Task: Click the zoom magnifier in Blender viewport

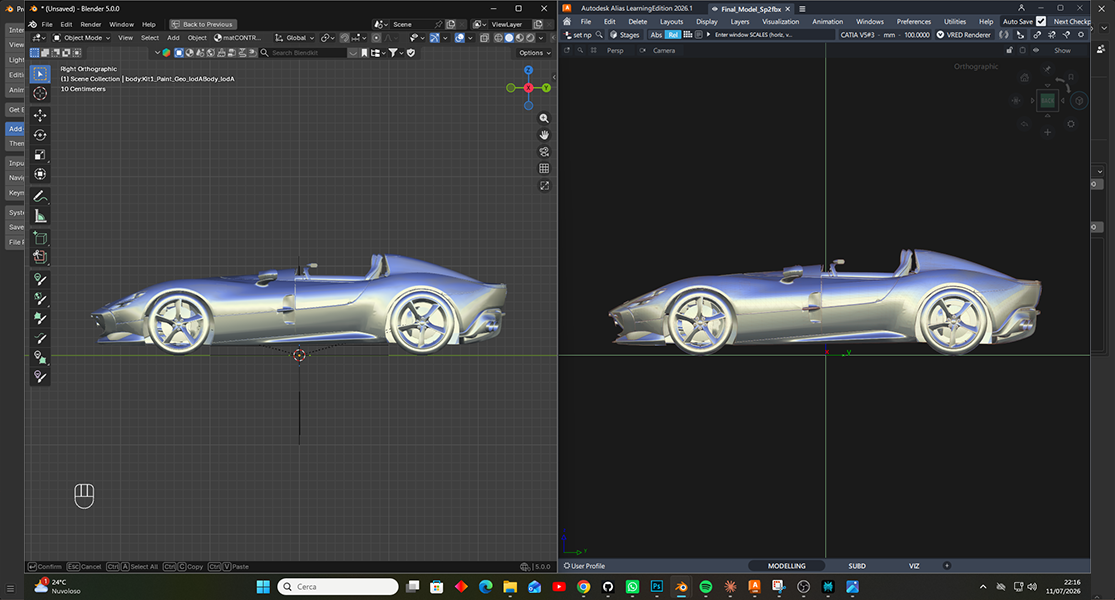Action: pos(544,118)
